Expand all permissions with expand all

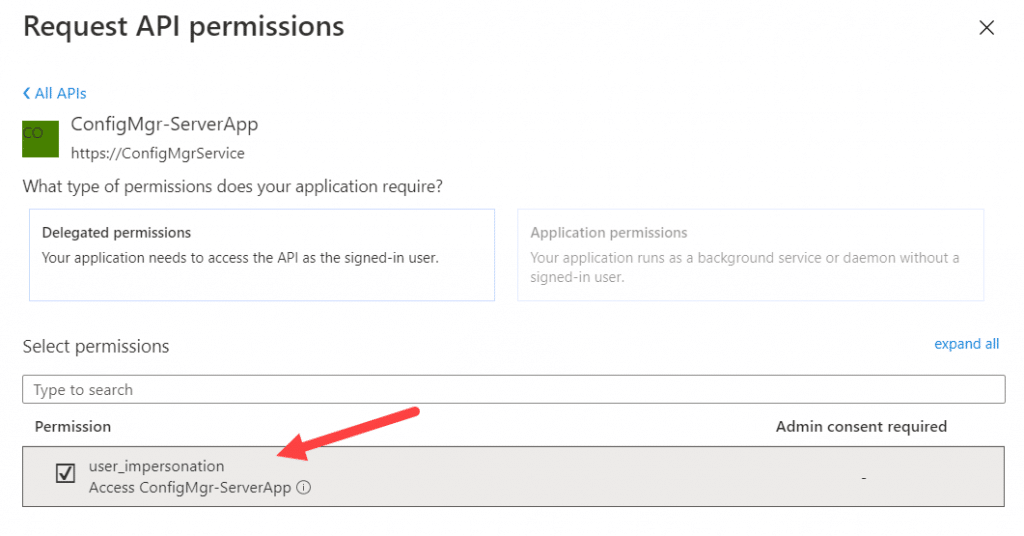[x=967, y=344]
